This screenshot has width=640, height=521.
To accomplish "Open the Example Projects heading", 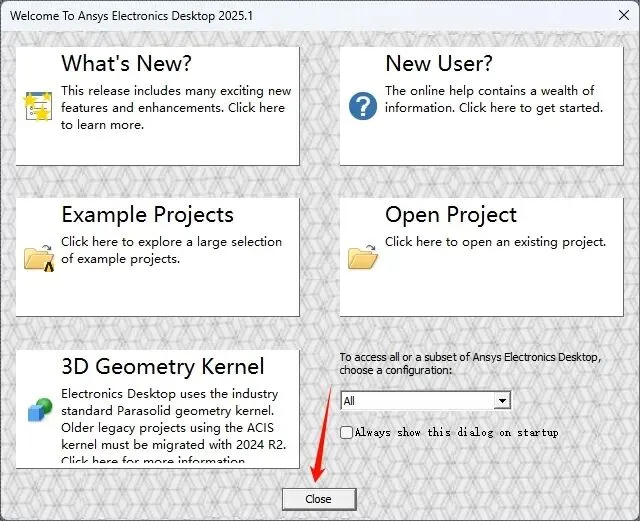I will (x=147, y=215).
